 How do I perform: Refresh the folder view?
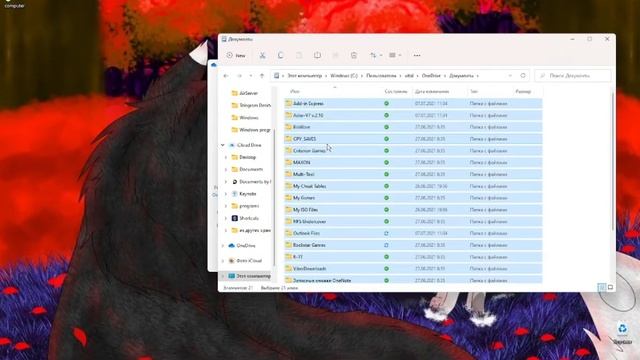click(x=523, y=76)
